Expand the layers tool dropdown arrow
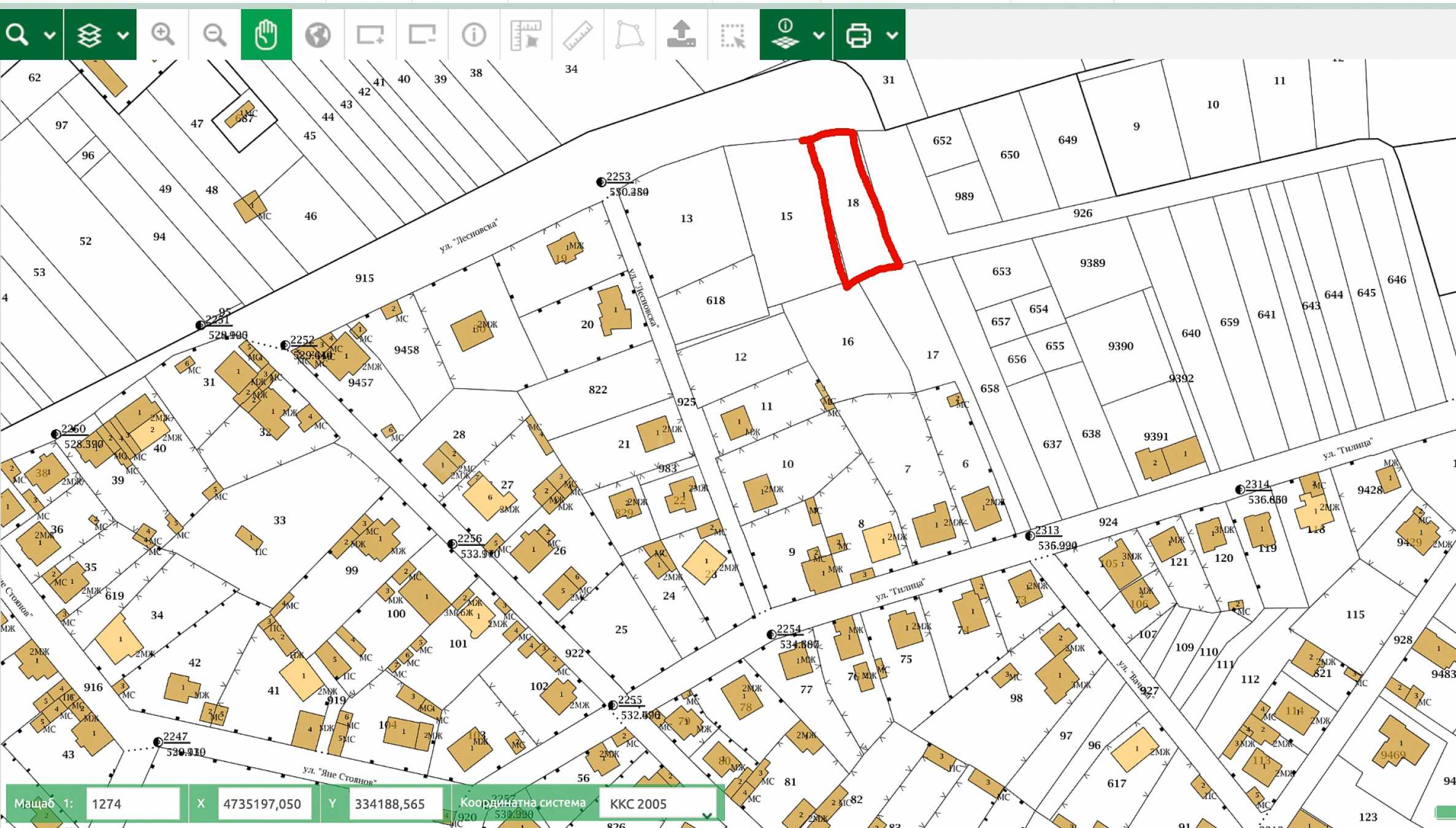The height and width of the screenshot is (828, 1456). 123,36
